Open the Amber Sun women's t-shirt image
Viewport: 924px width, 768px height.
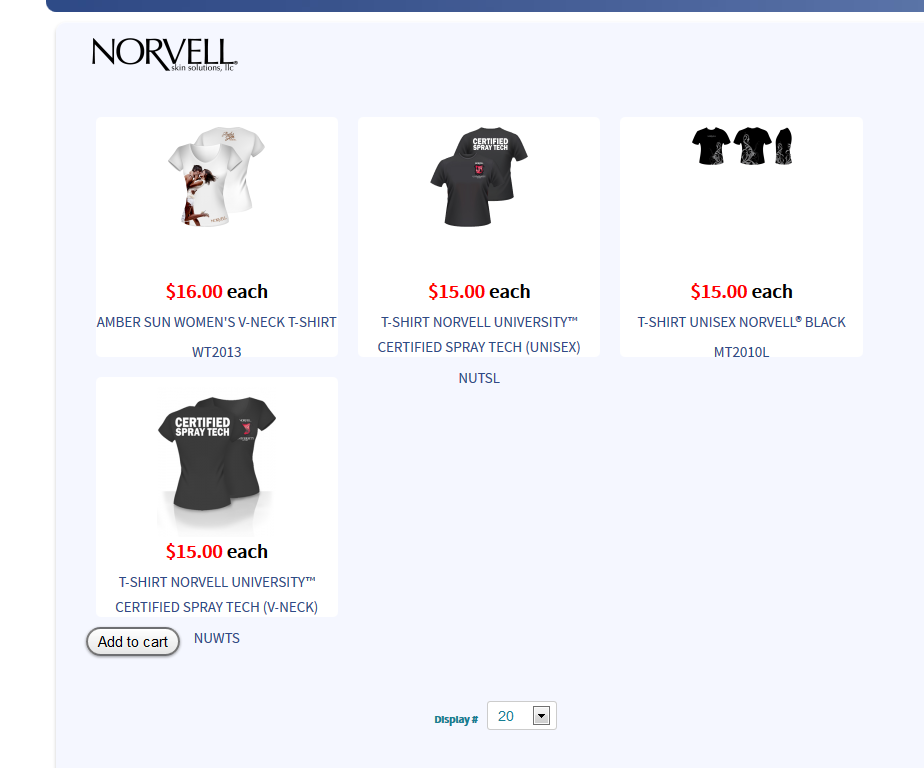(x=216, y=176)
